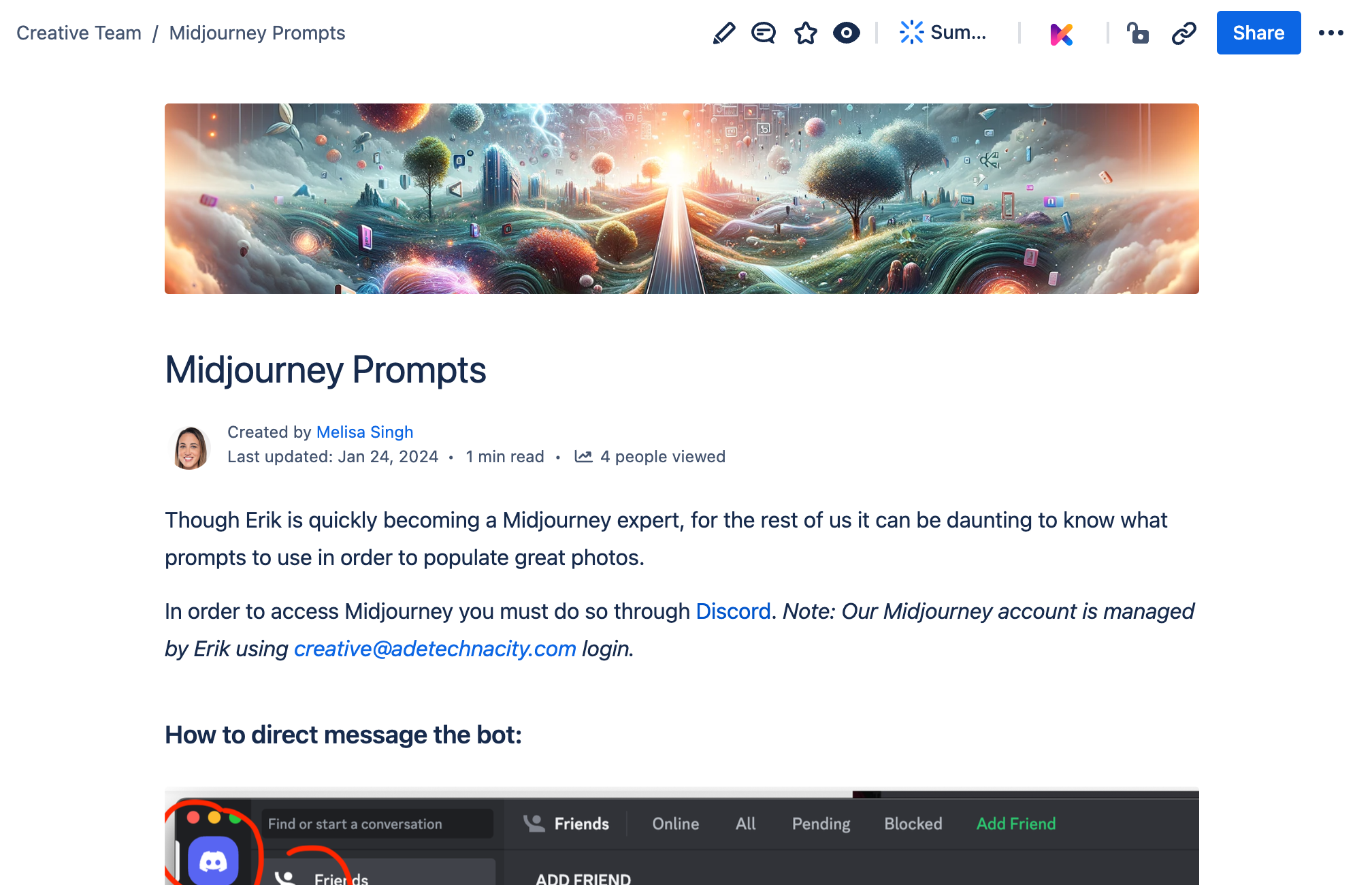Click the page header banner image
This screenshot has width=1372, height=885.
tap(682, 199)
